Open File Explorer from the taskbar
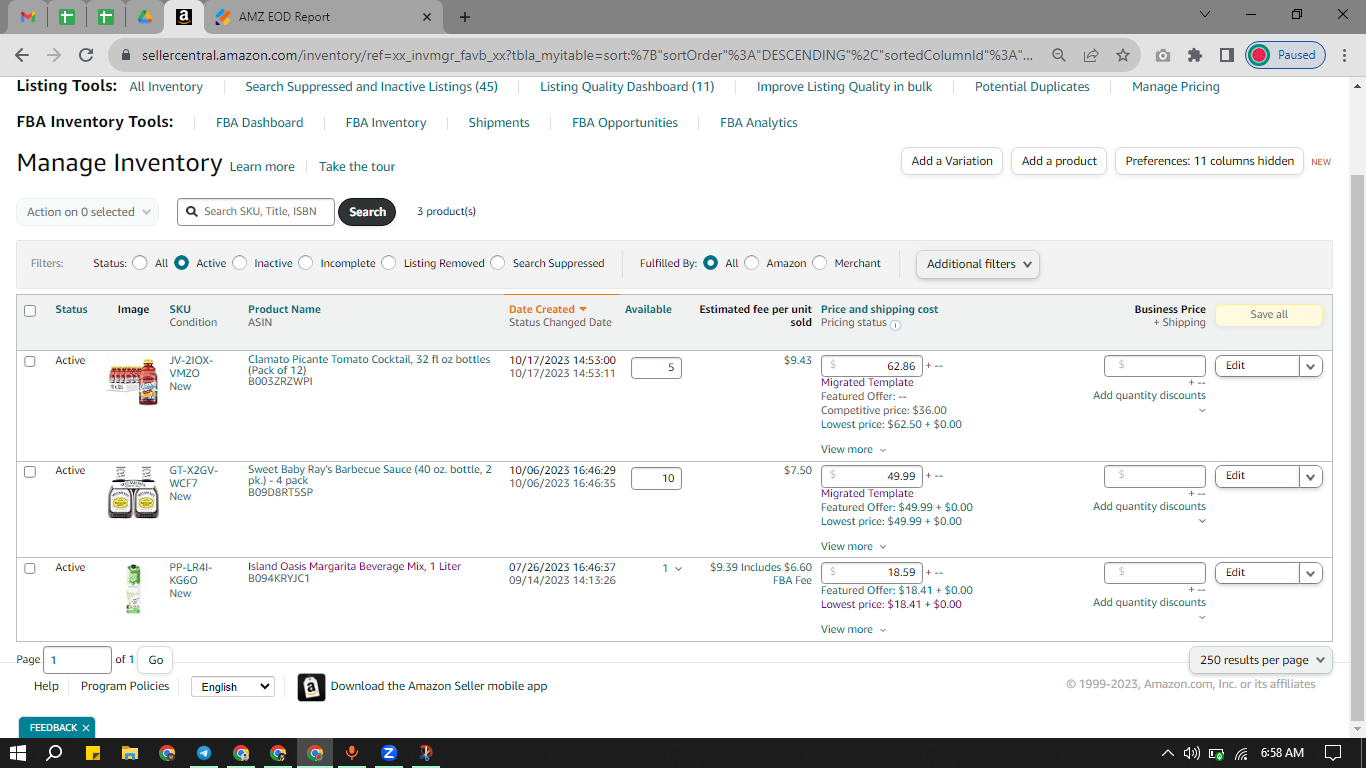 coord(129,753)
